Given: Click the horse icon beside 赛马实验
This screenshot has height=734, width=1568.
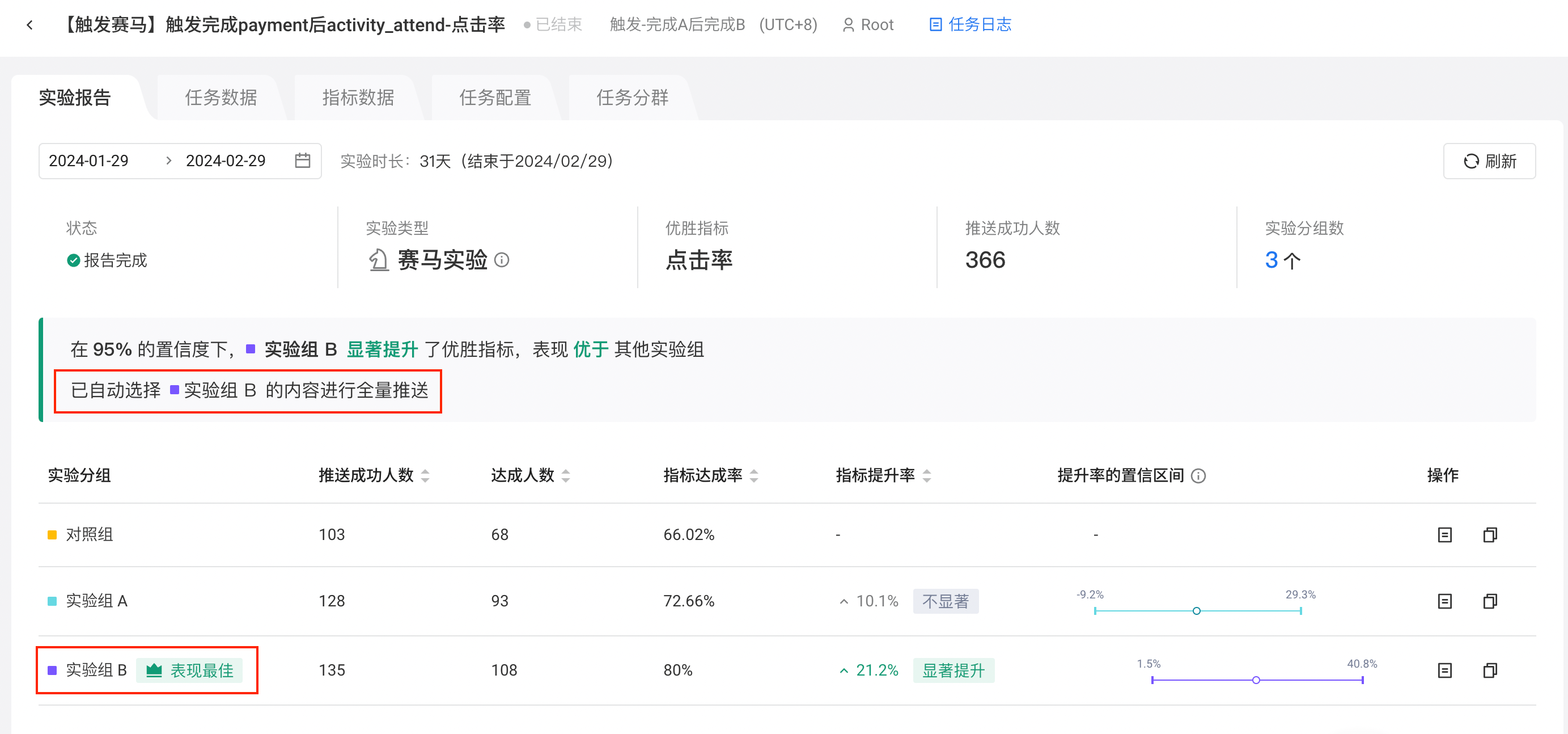Looking at the screenshot, I should point(378,260).
